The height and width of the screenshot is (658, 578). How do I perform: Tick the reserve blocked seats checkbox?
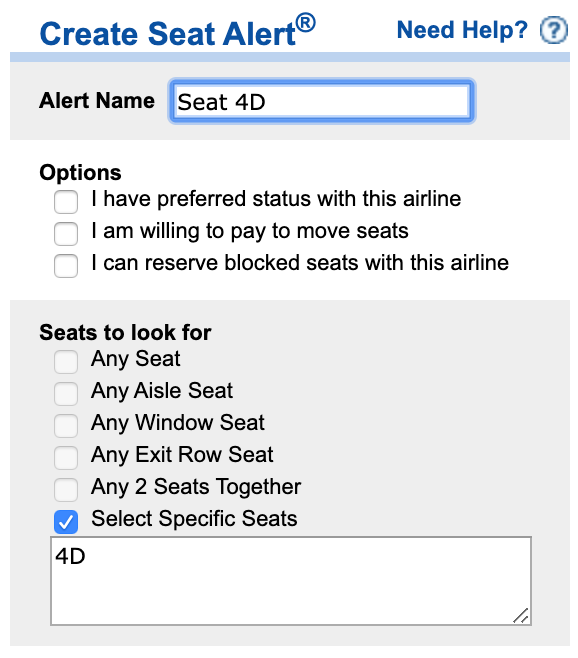coord(66,266)
